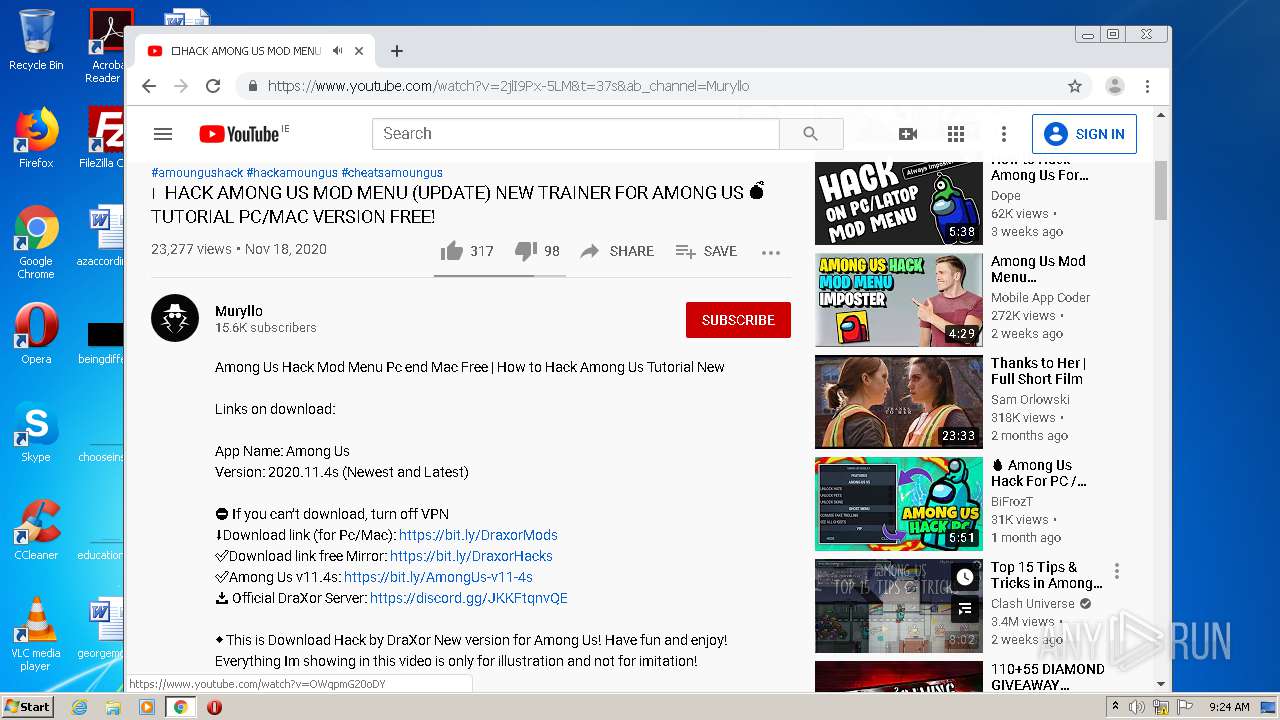Image resolution: width=1280 pixels, height=720 pixels.
Task: Click the YouTube search magnifier button
Action: pyautogui.click(x=811, y=134)
